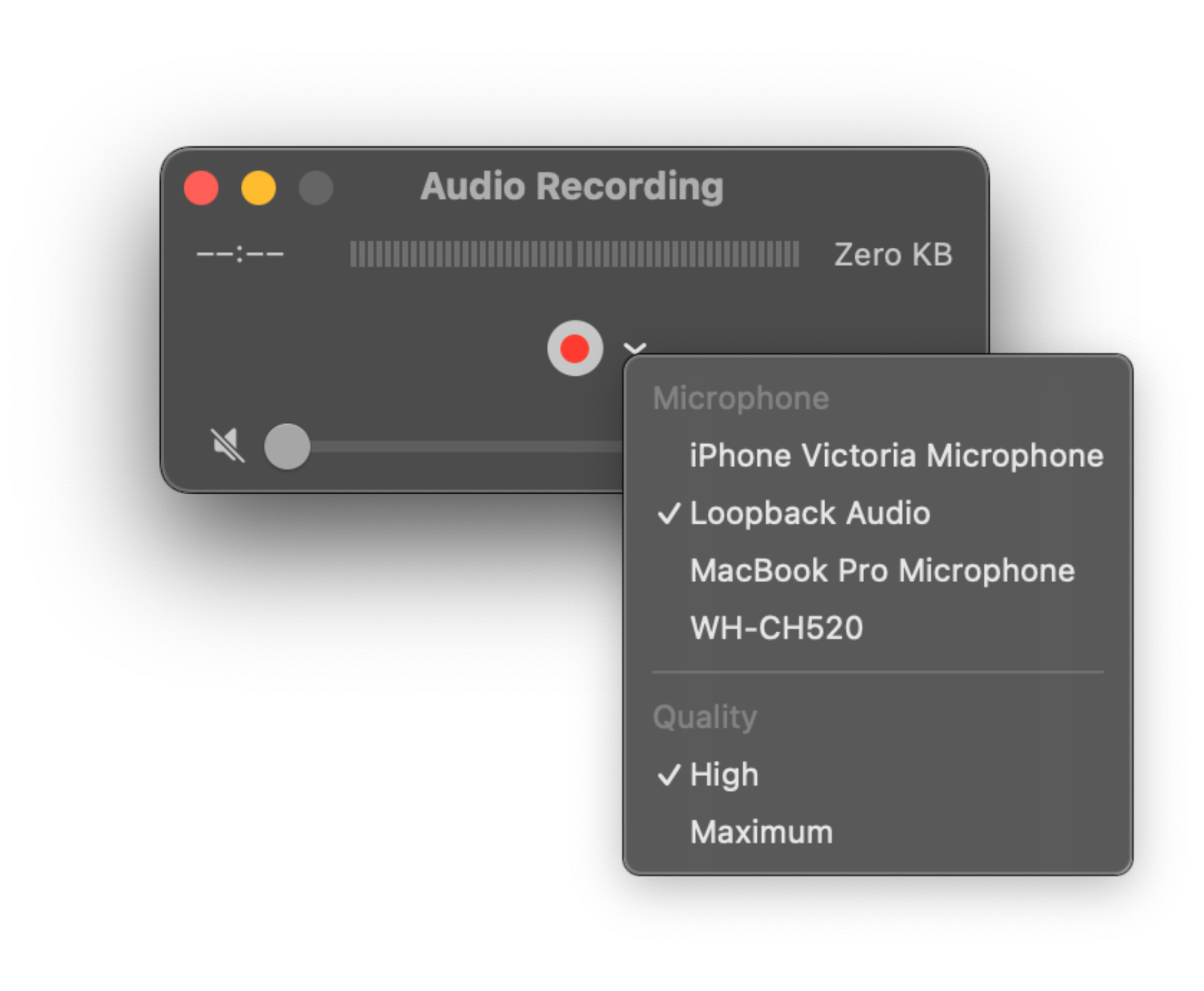
Task: Click the elapsed time display
Action: coord(240,254)
